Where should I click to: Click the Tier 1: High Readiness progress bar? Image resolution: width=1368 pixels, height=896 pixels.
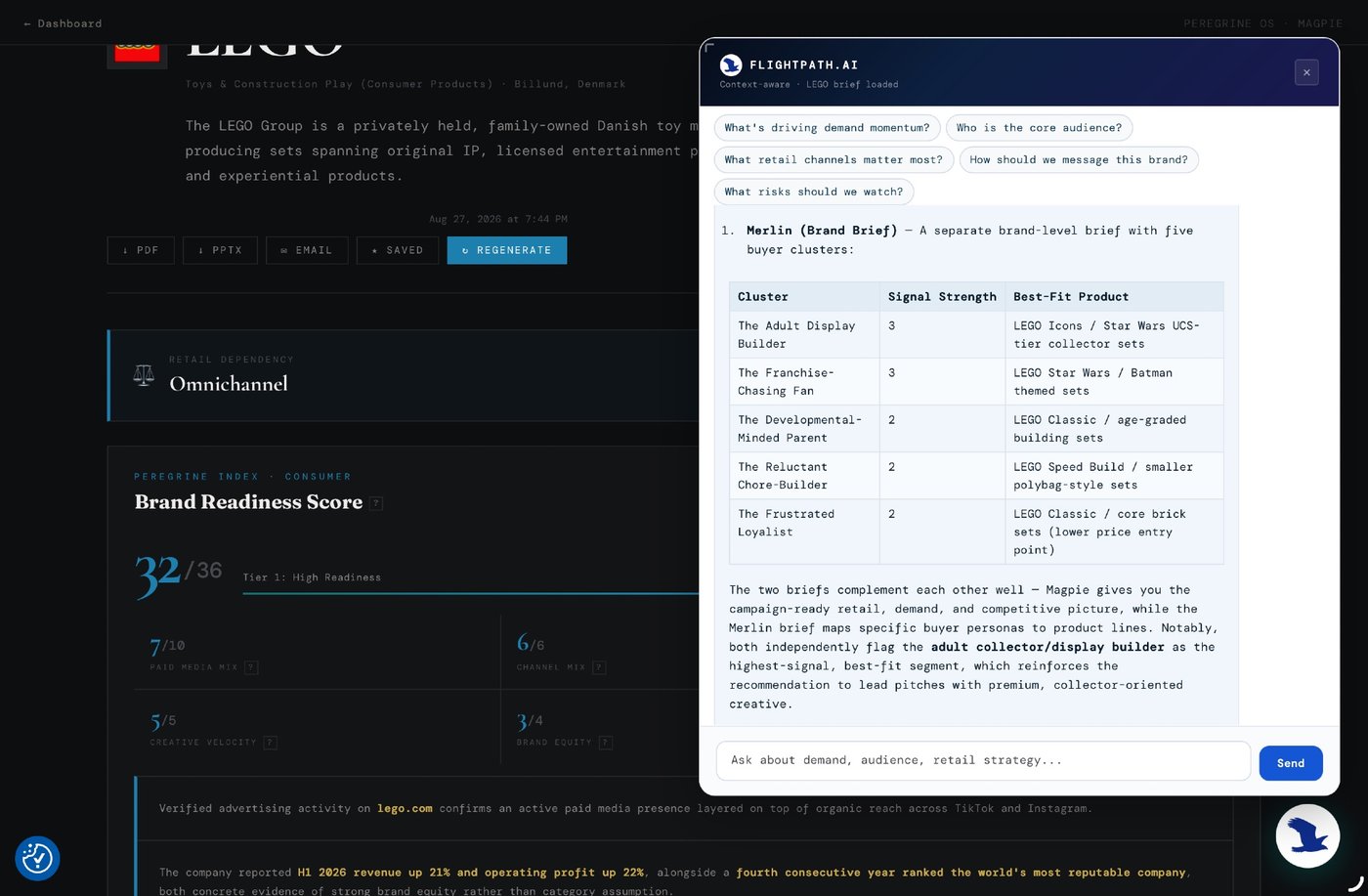[x=471, y=593]
